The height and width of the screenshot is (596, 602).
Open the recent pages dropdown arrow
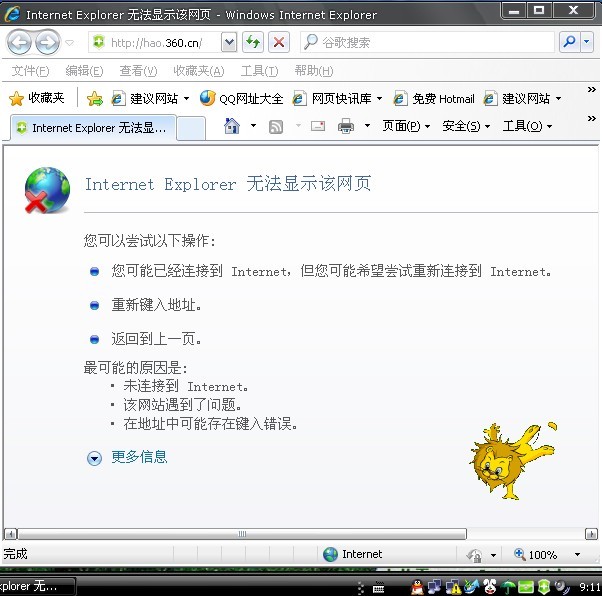click(69, 42)
